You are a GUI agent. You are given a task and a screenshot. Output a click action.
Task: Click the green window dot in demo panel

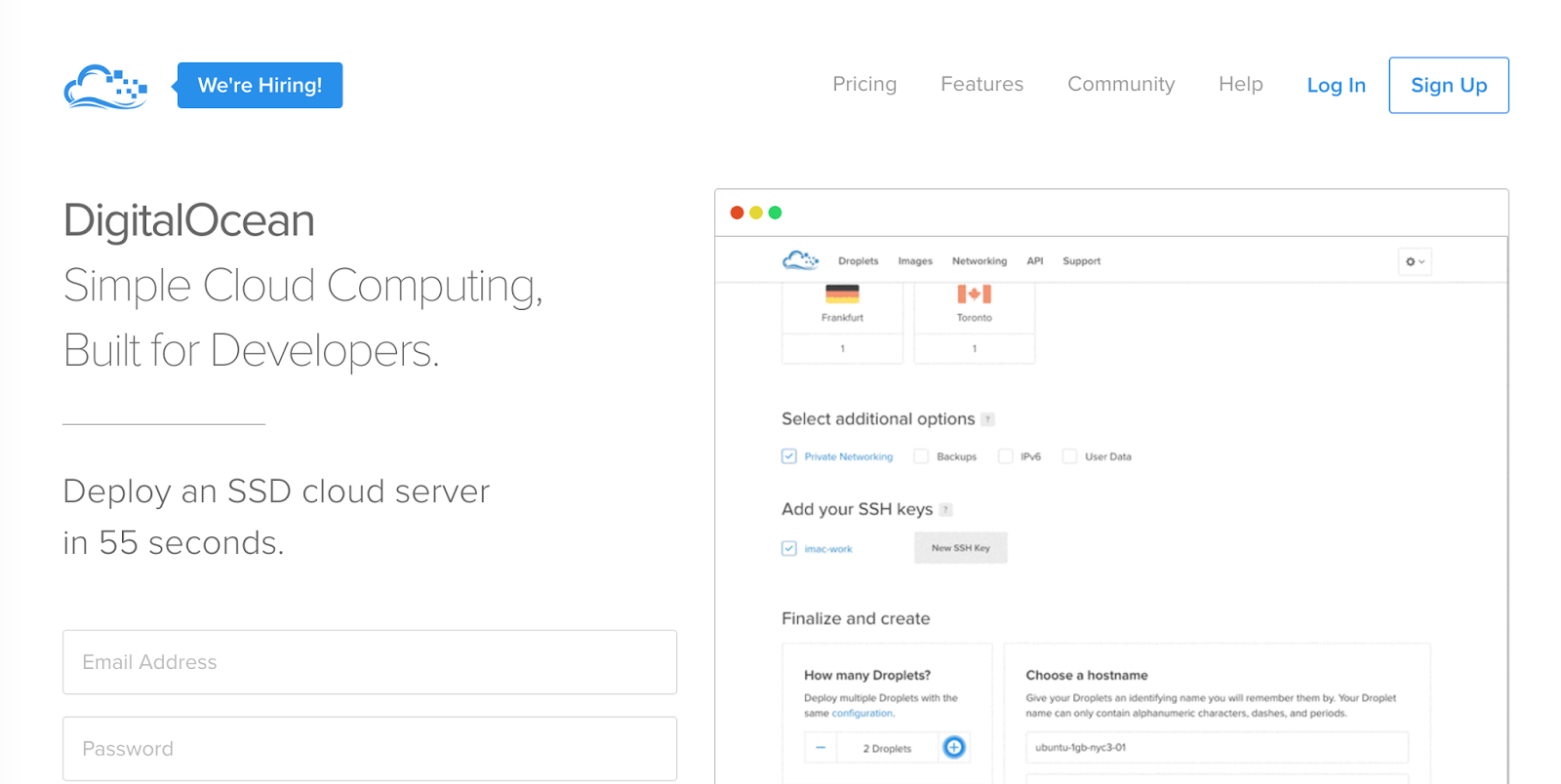click(775, 213)
